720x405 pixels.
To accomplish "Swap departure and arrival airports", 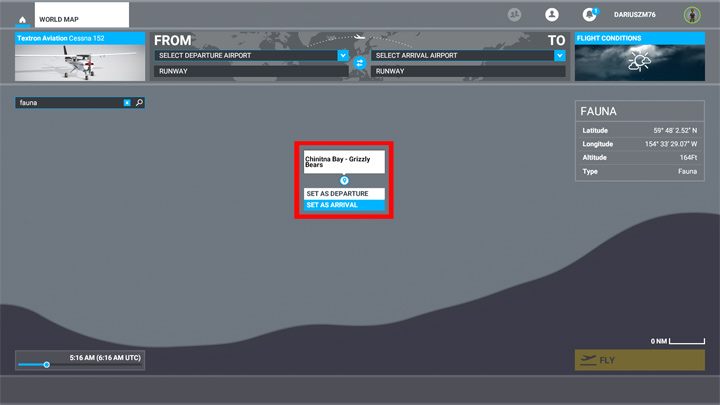I will point(359,63).
